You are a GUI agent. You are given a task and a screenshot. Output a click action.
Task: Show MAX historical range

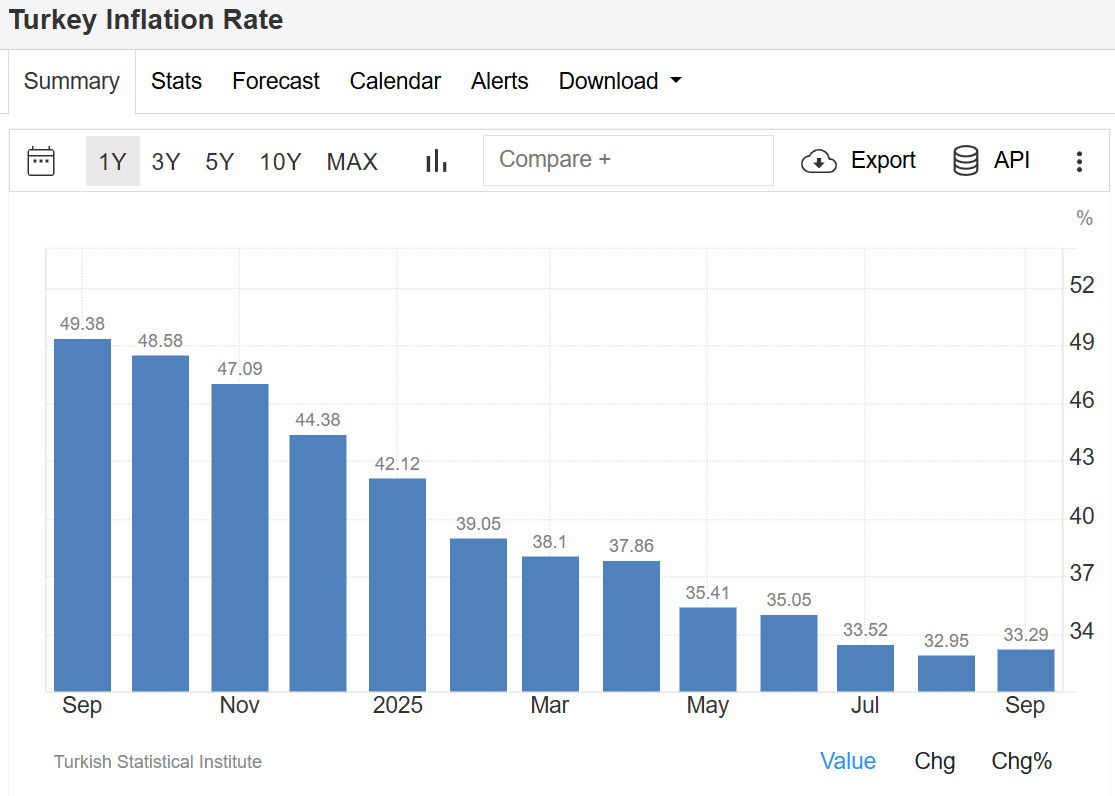coord(352,162)
